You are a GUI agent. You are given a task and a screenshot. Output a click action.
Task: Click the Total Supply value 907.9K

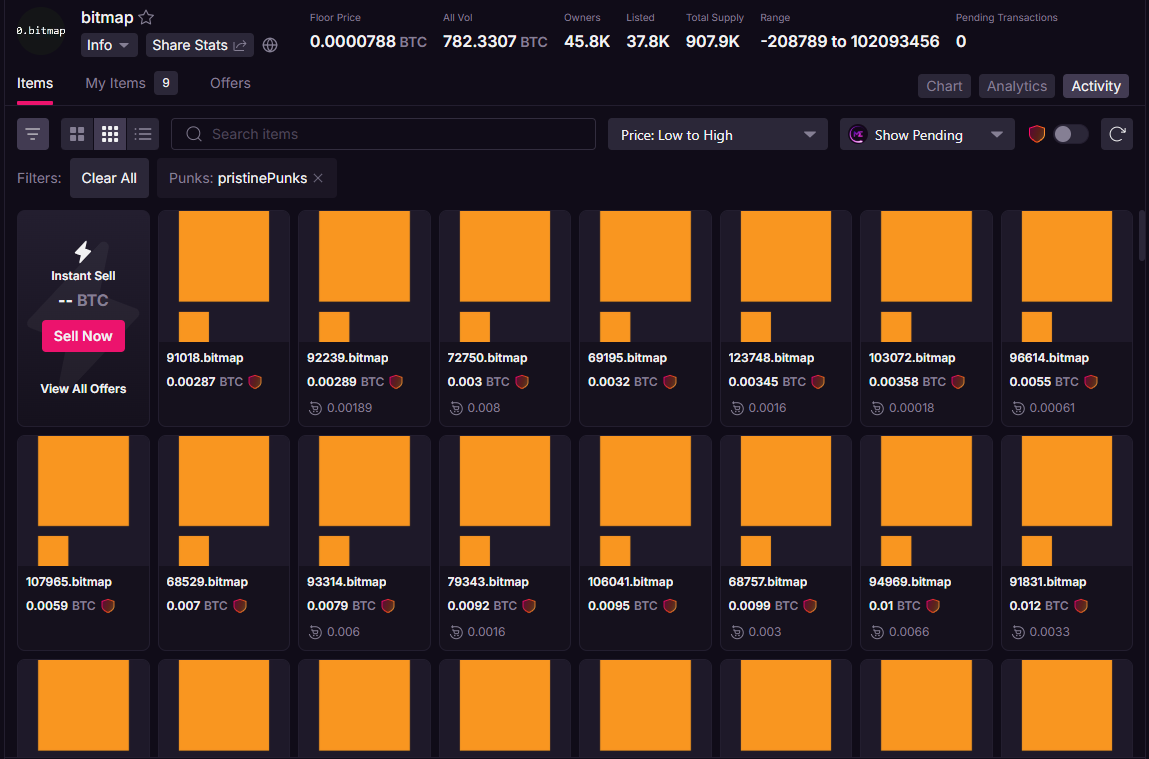(712, 42)
